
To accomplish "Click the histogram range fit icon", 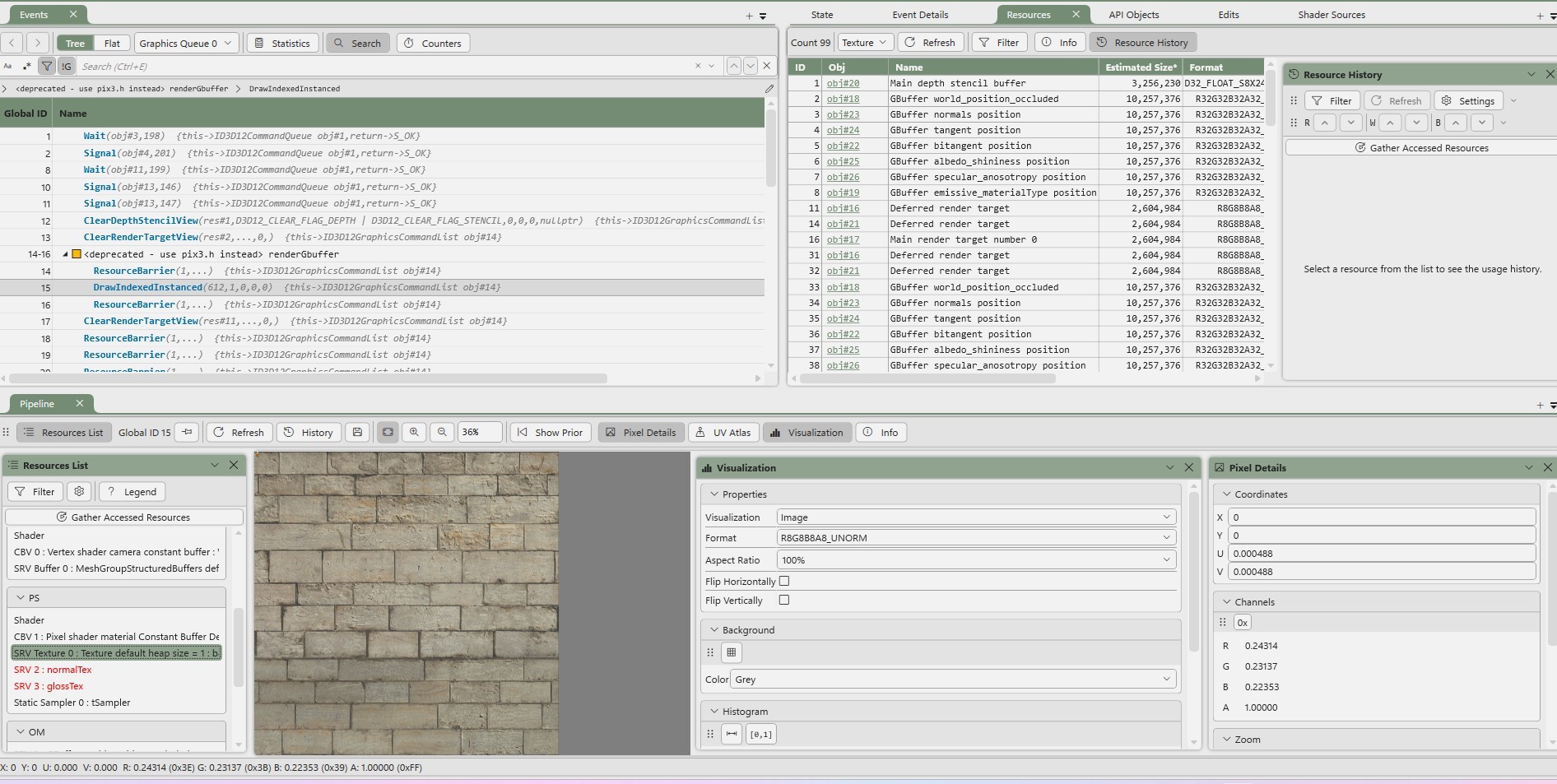I will click(x=732, y=734).
